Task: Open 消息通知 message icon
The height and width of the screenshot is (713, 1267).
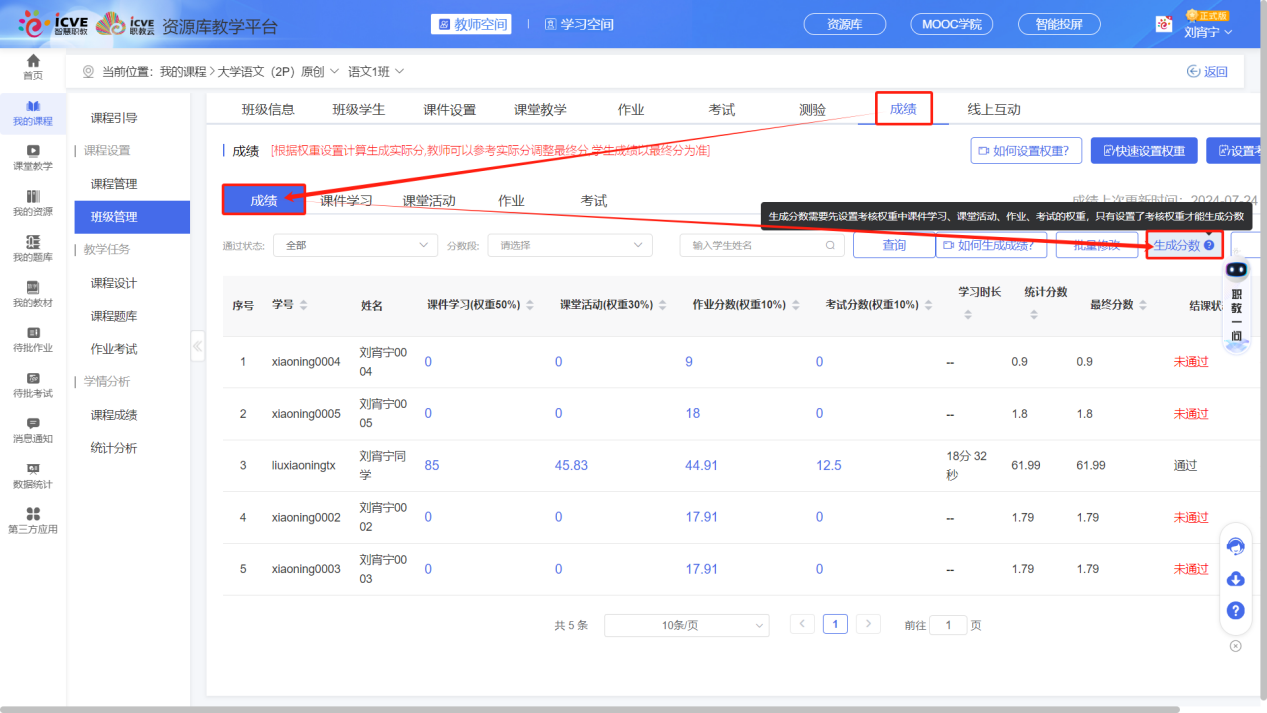Action: 33,424
